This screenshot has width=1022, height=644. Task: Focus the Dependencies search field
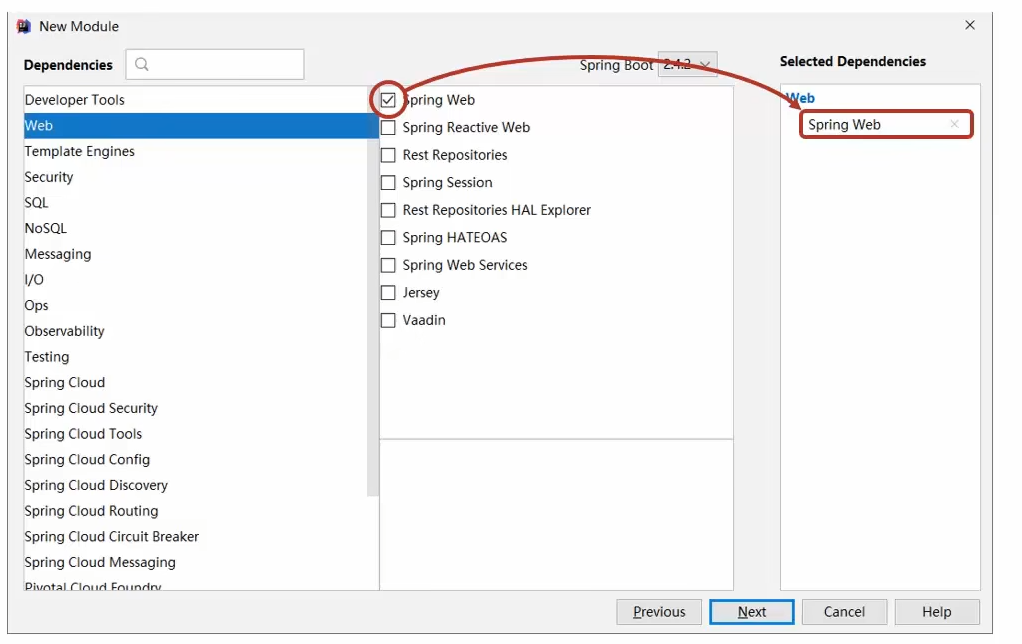pyautogui.click(x=215, y=64)
